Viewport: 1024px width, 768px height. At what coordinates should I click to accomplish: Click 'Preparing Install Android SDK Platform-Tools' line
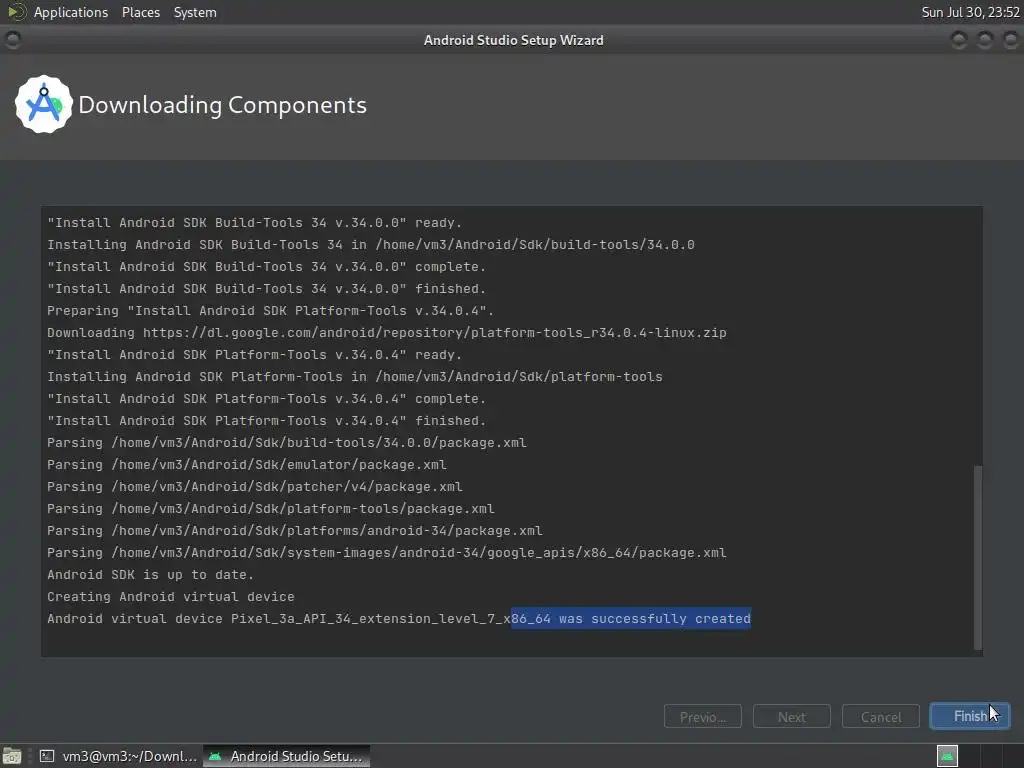pos(270,310)
